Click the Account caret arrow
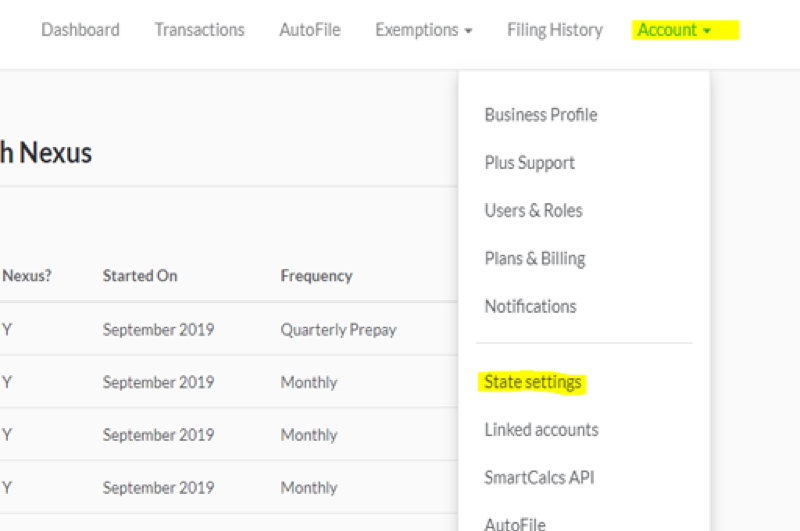 click(x=707, y=31)
